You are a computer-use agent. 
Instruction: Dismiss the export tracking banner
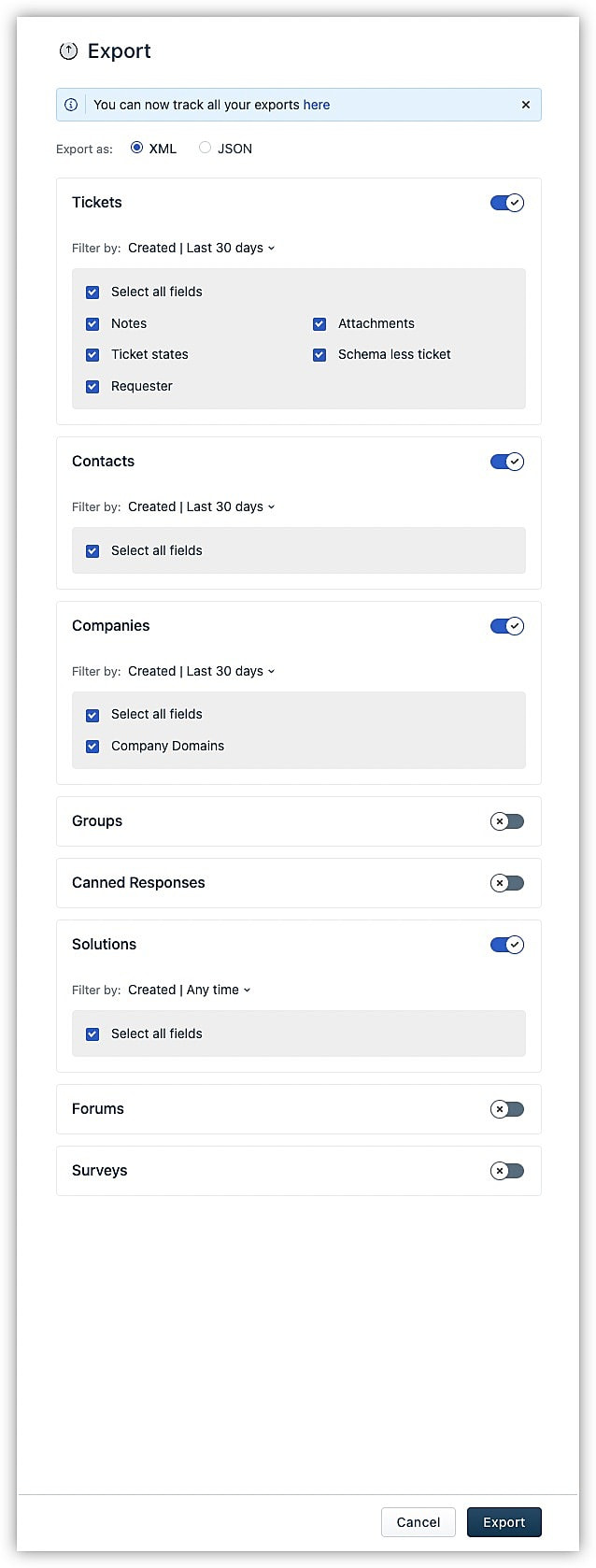[525, 105]
